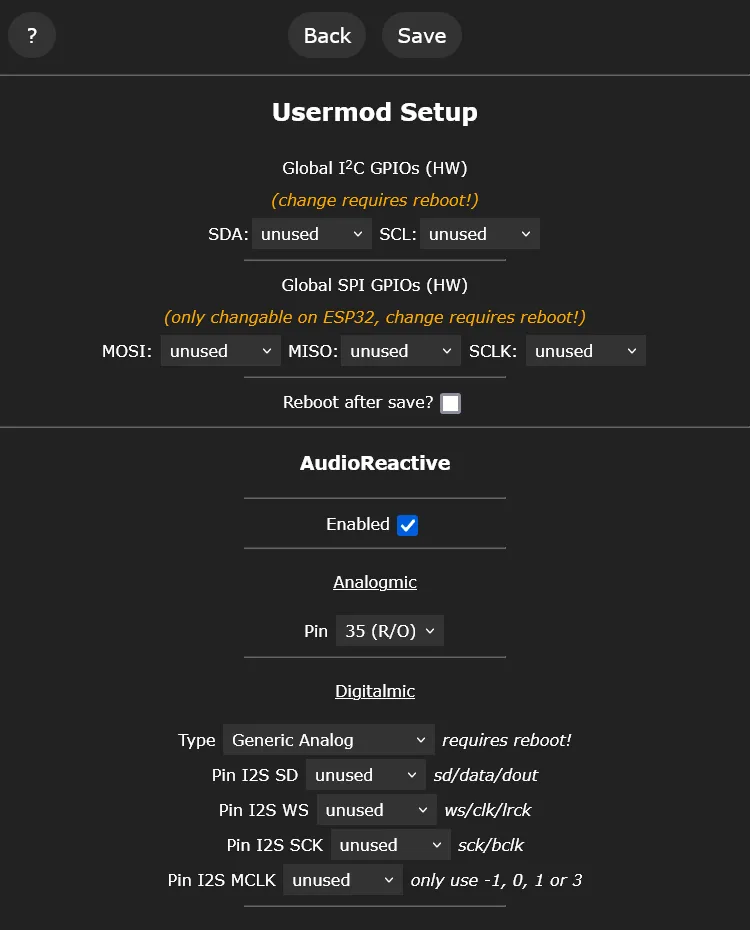The image size is (750, 930).
Task: Disable the AudioReactive Enabled checkbox
Action: point(407,525)
